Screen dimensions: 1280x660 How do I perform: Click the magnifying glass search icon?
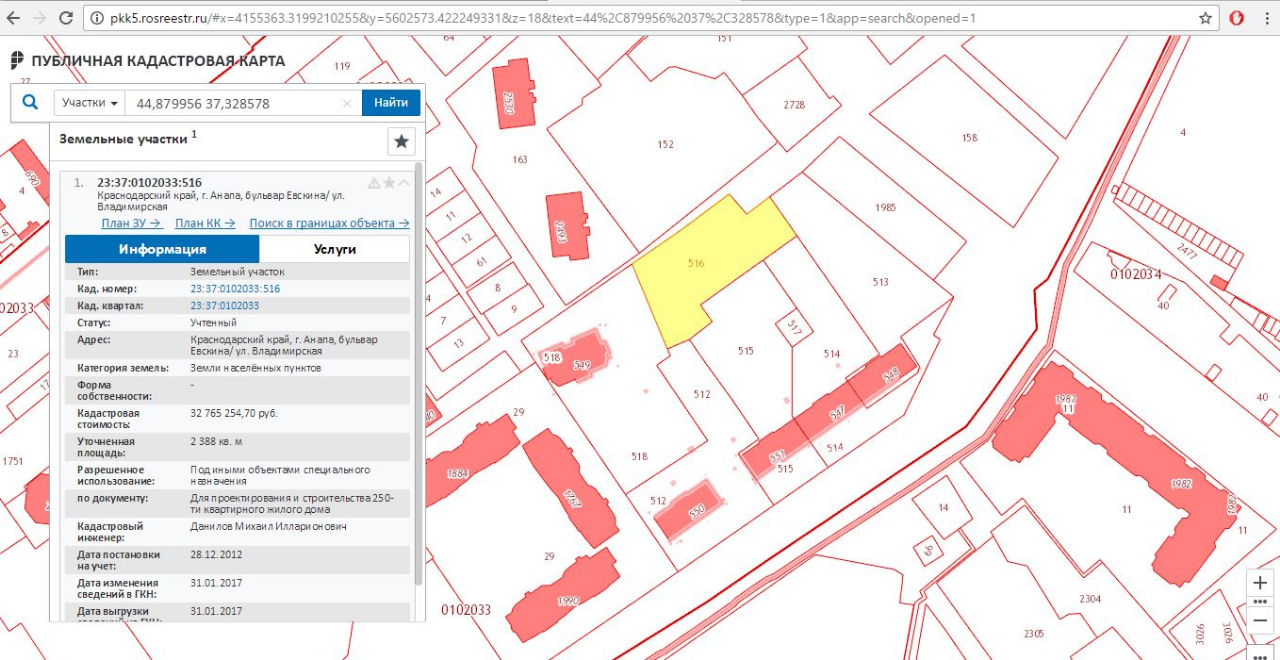coord(30,102)
